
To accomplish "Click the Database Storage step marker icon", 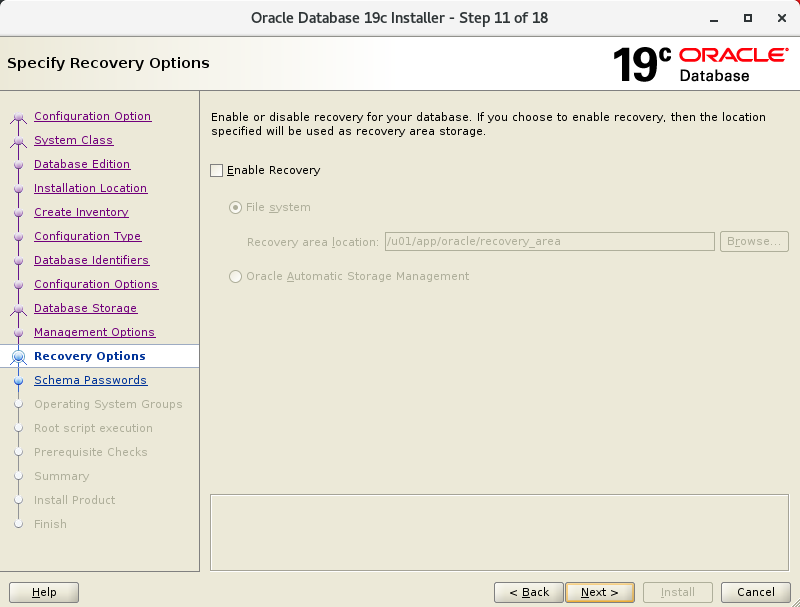I will point(18,309).
